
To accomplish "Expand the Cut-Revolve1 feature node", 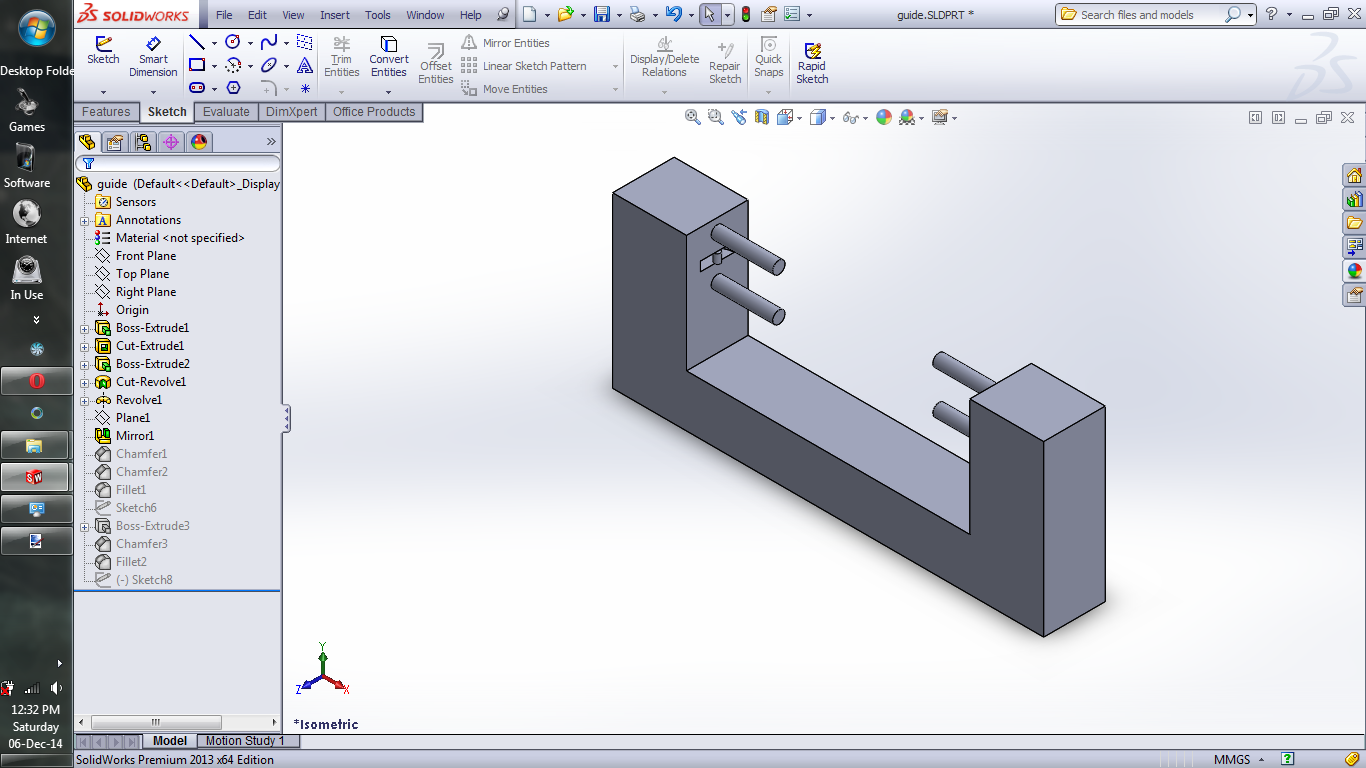I will (85, 382).
